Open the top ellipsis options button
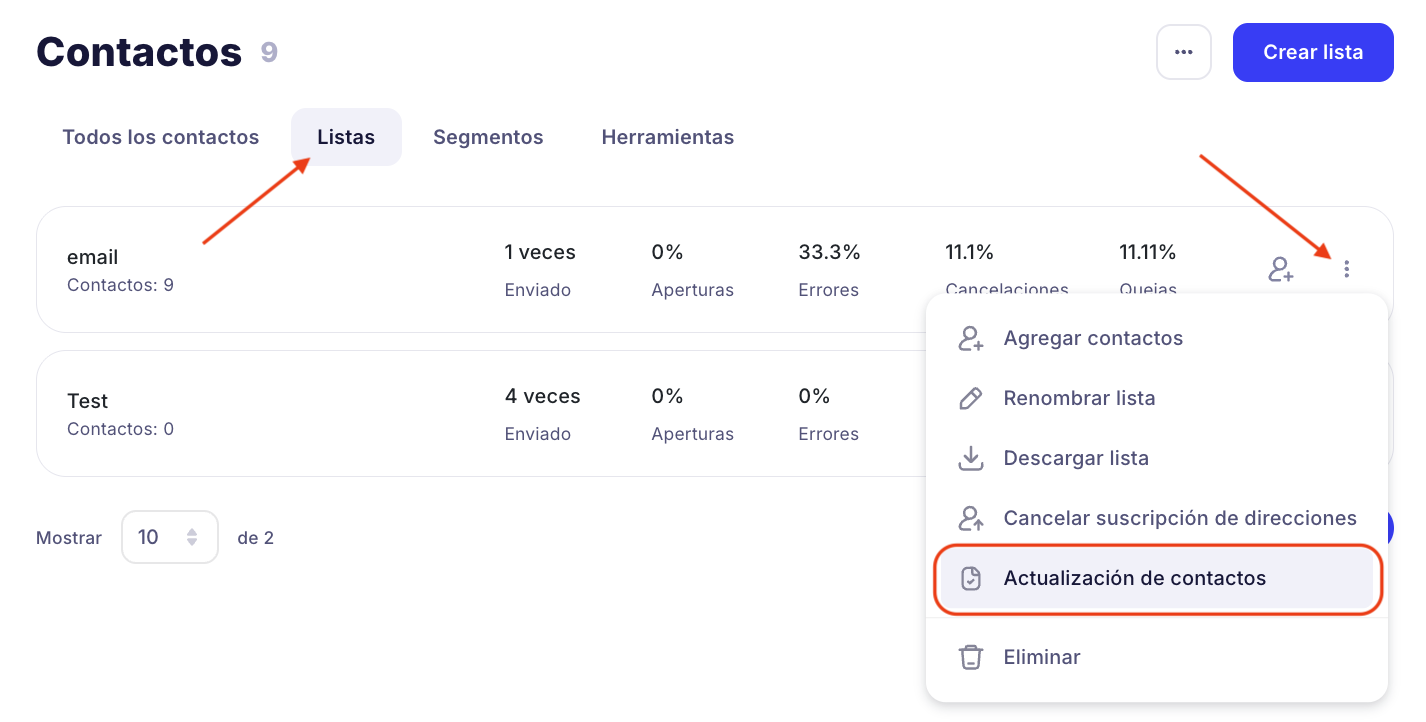The height and width of the screenshot is (722, 1426). point(1183,52)
